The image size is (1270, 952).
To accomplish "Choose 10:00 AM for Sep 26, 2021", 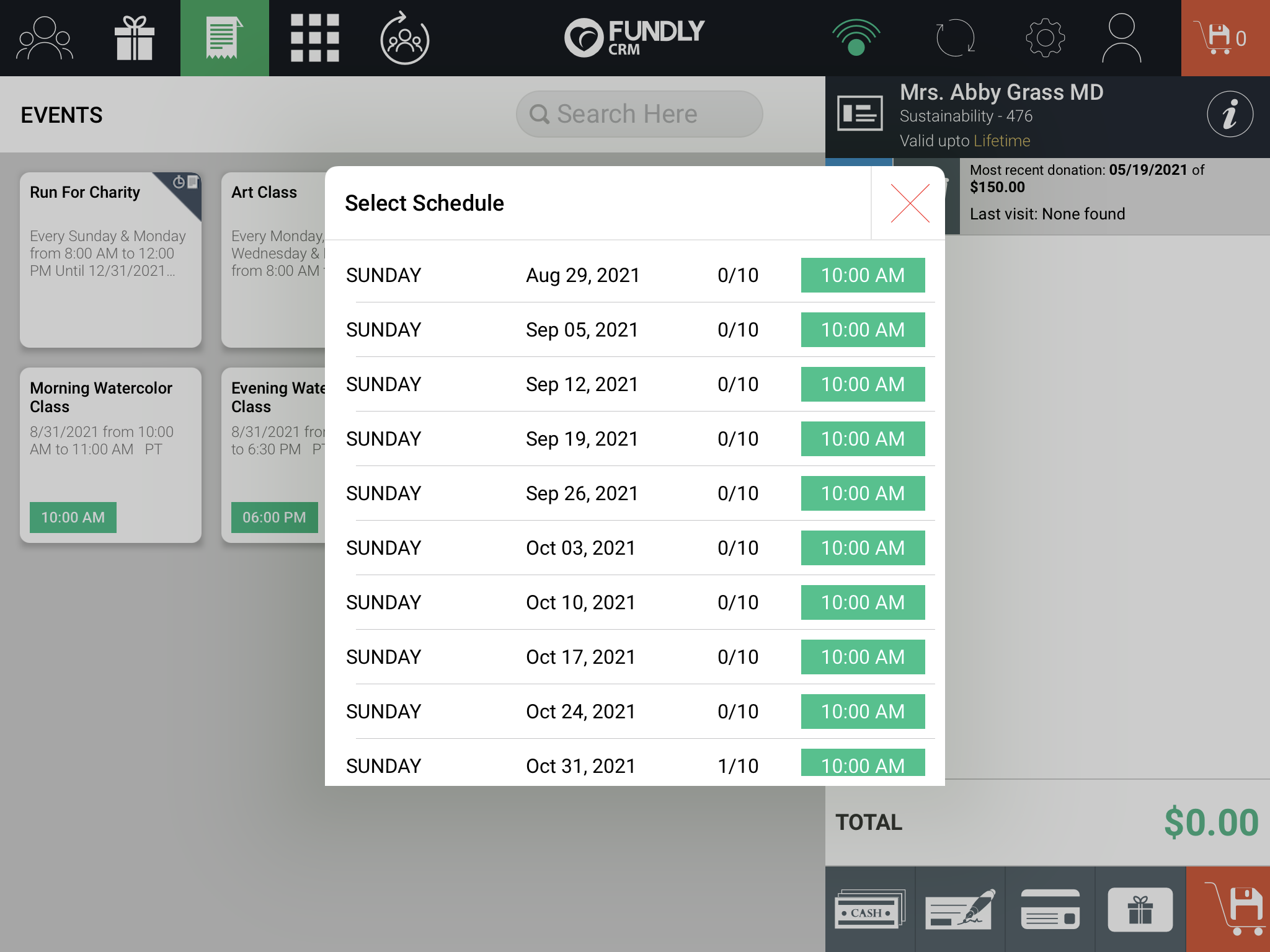I will coord(863,493).
